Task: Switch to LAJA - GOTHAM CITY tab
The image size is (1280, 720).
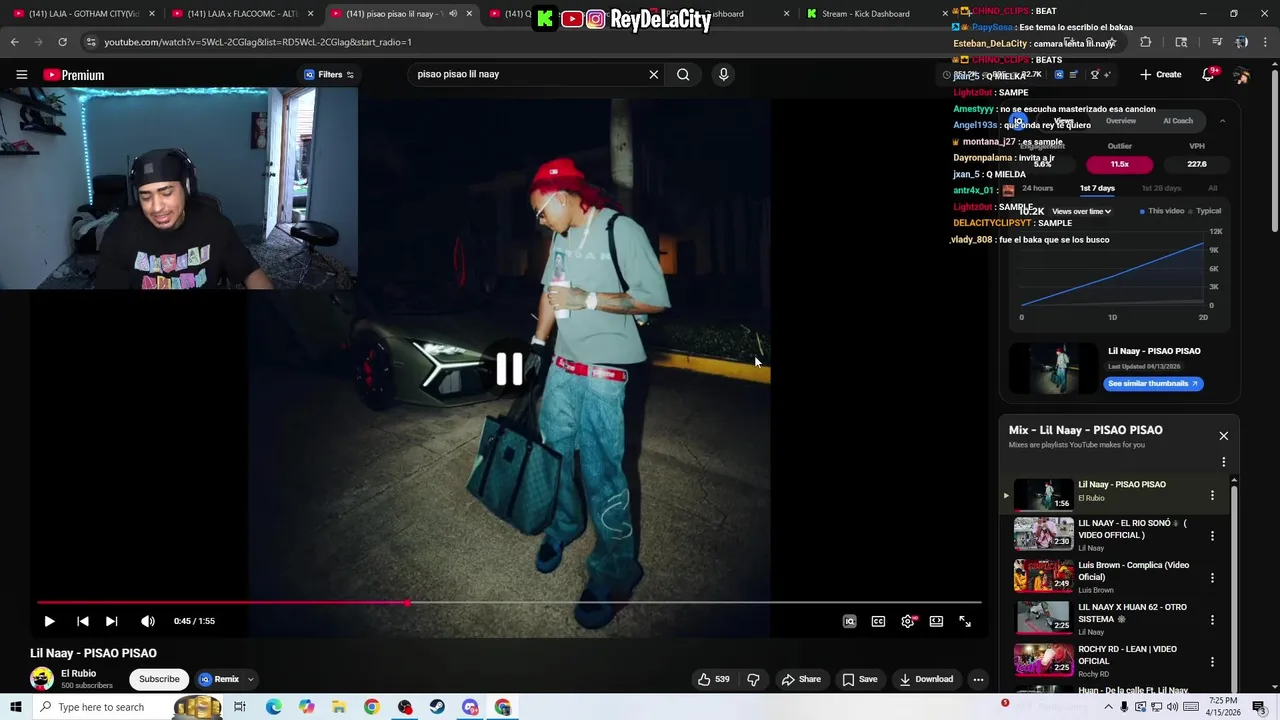Action: coord(81,14)
